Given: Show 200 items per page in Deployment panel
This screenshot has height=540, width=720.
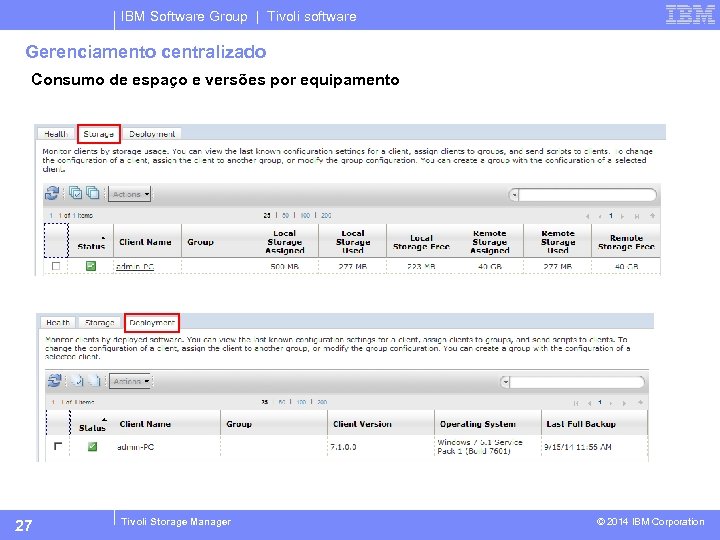Looking at the screenshot, I should [322, 402].
